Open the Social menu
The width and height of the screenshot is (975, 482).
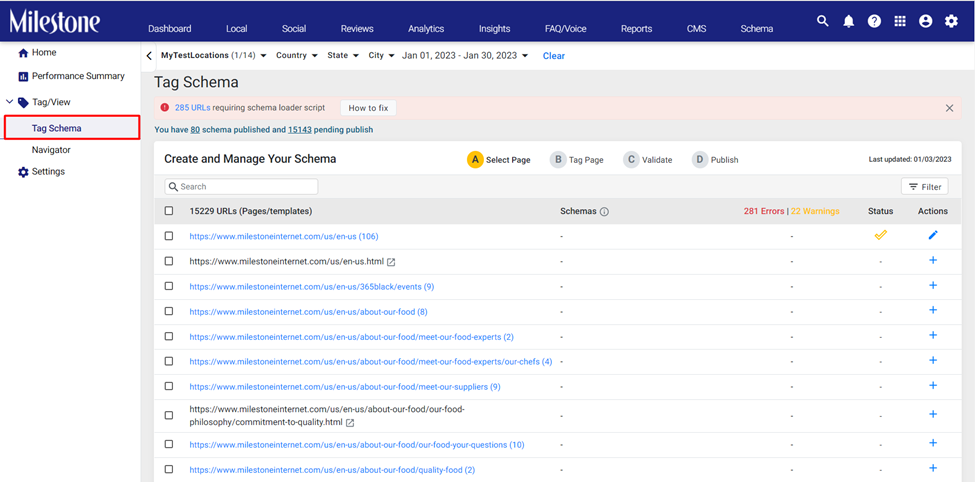(293, 29)
